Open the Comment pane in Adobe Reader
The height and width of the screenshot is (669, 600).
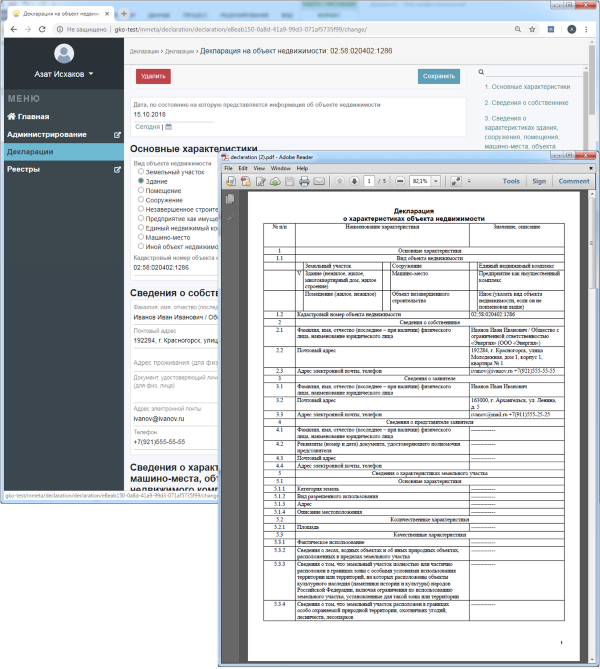point(574,181)
